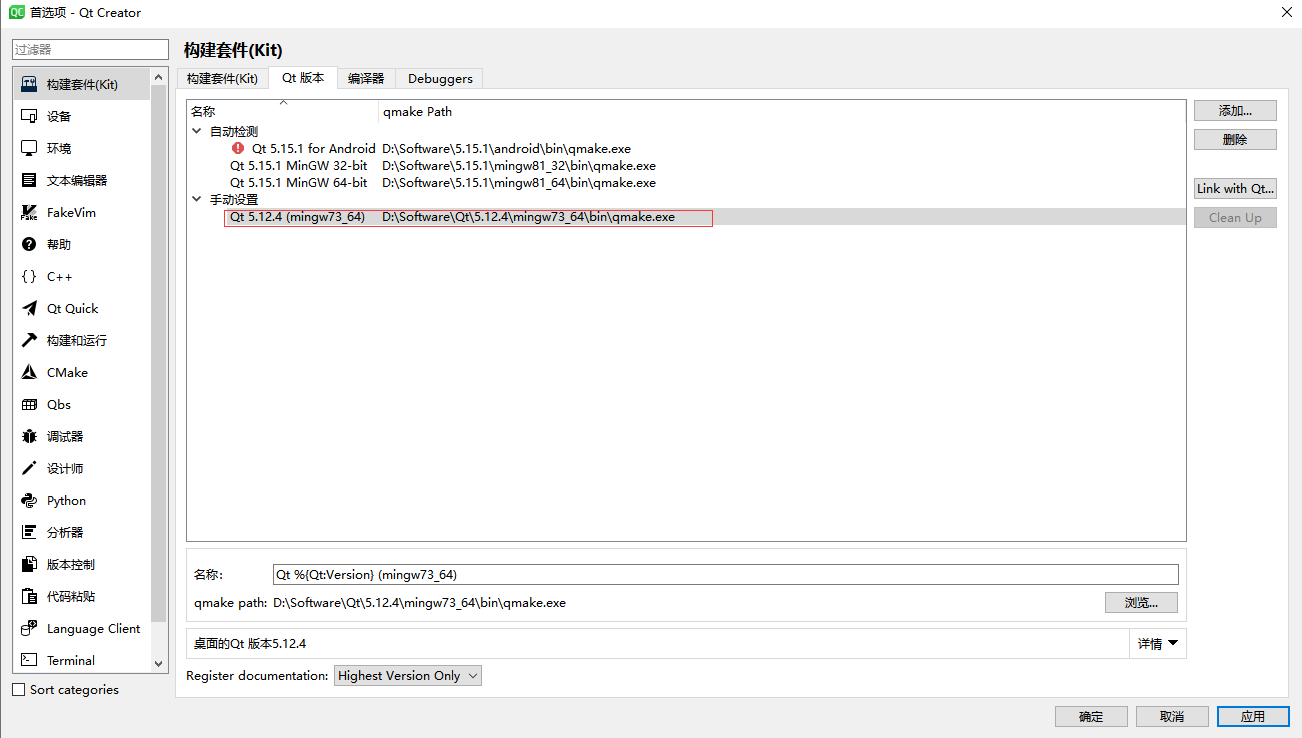
Task: Click the Qt Creator logo in title bar
Action: click(x=16, y=12)
